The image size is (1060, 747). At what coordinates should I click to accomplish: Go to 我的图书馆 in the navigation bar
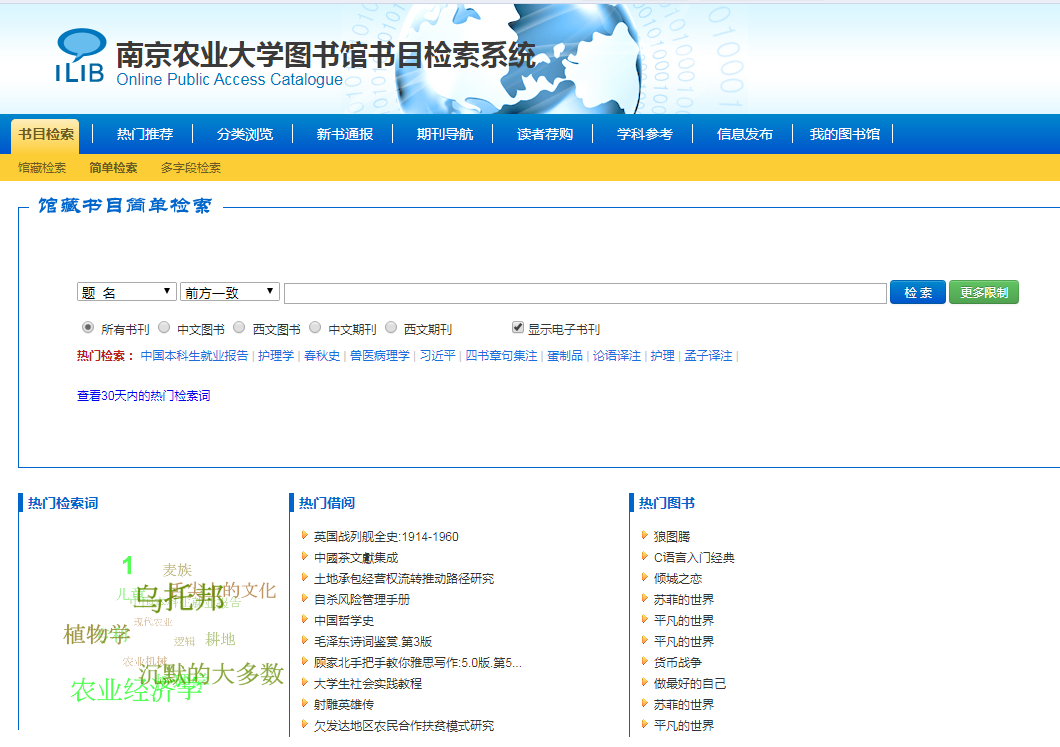point(845,135)
